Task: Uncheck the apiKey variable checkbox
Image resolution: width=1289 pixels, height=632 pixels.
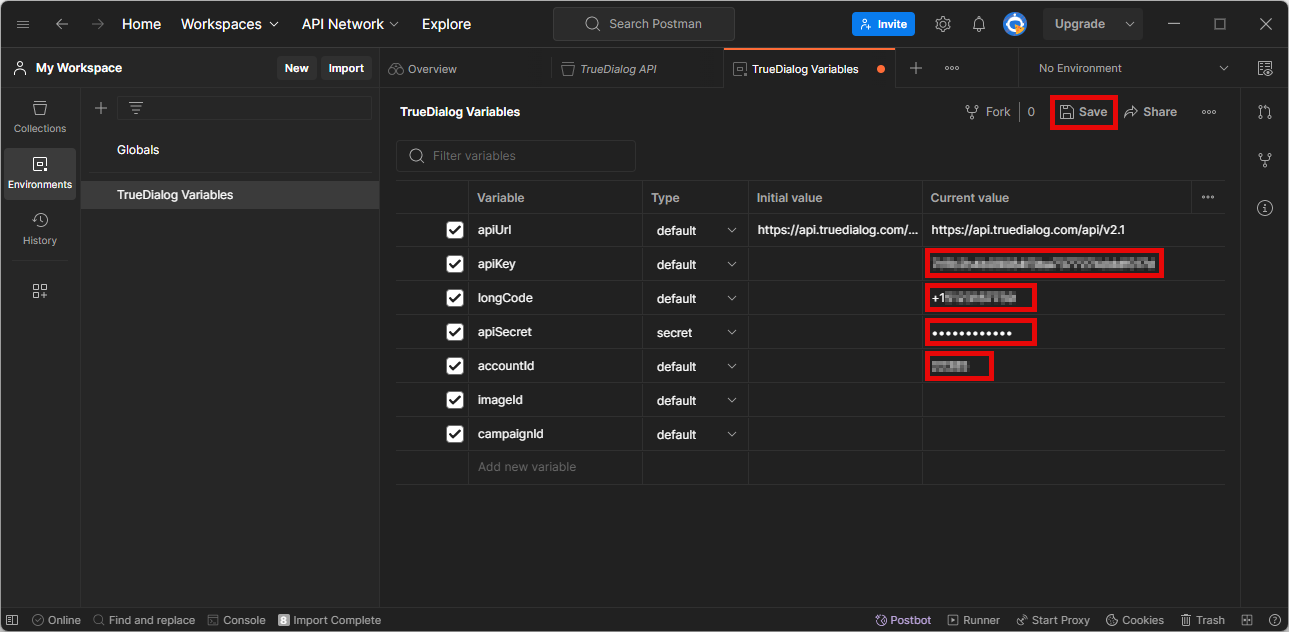Action: [455, 264]
